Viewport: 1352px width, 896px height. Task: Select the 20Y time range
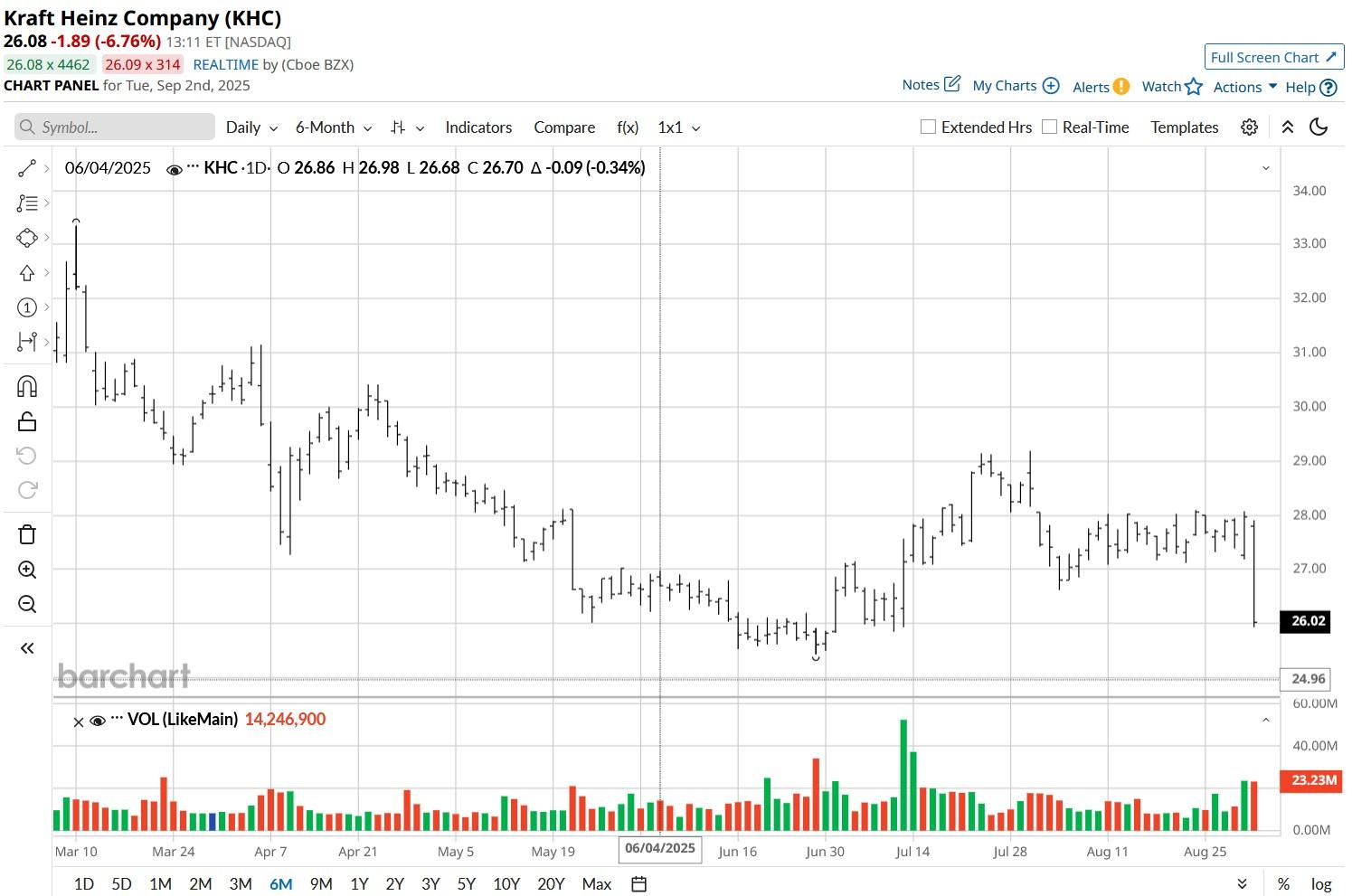pyautogui.click(x=551, y=883)
